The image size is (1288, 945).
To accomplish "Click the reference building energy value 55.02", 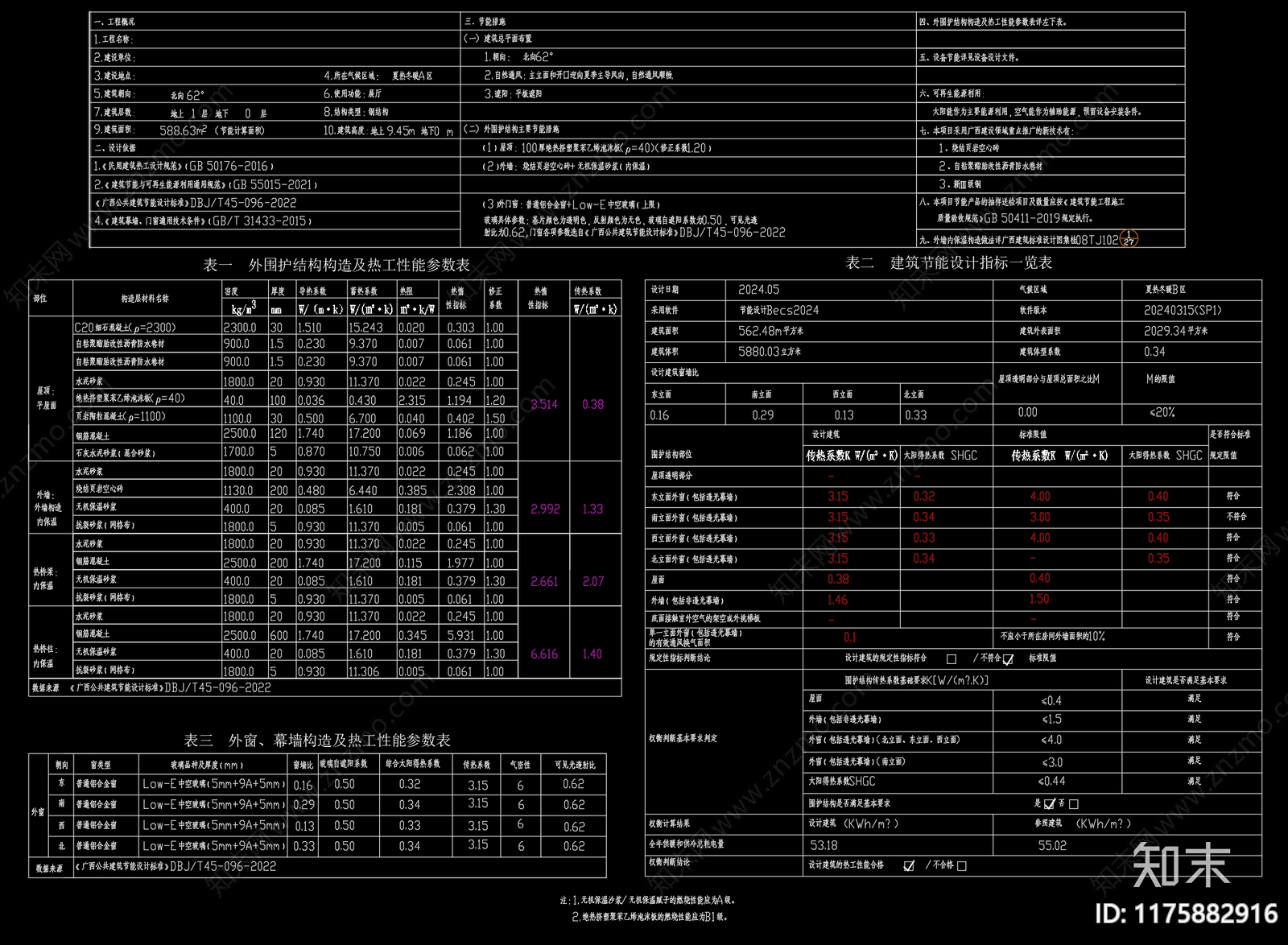I will [1052, 845].
